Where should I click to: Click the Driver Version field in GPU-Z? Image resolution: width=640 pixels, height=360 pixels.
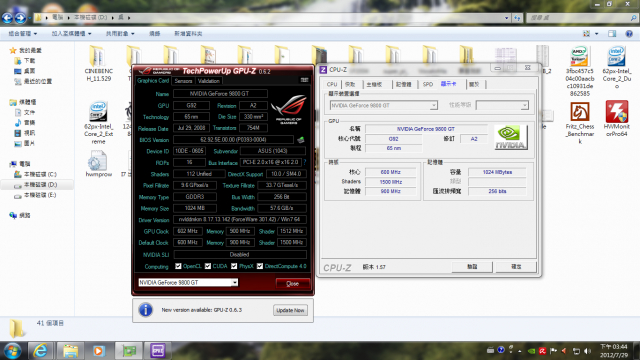[240, 219]
